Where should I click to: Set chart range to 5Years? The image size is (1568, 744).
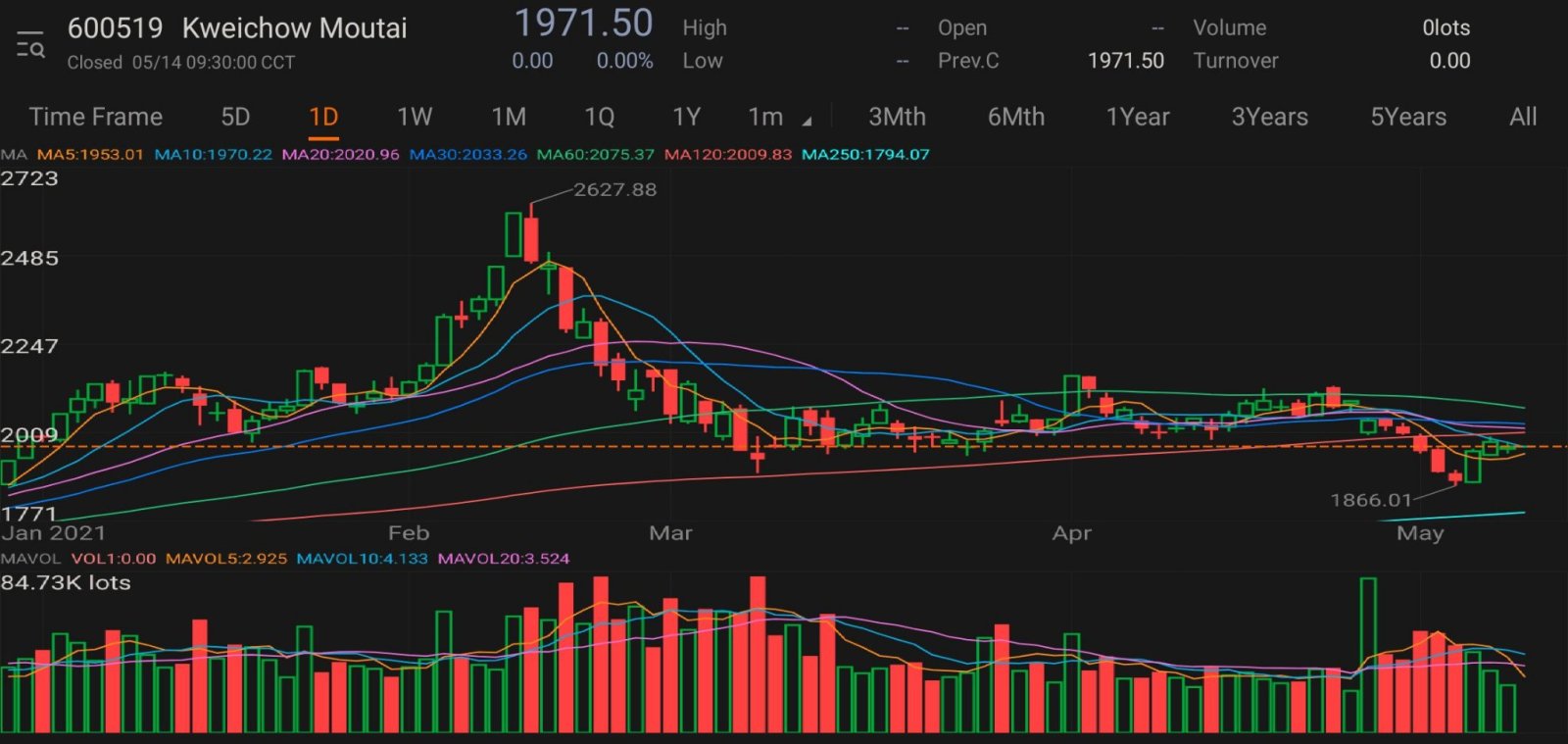1408,117
